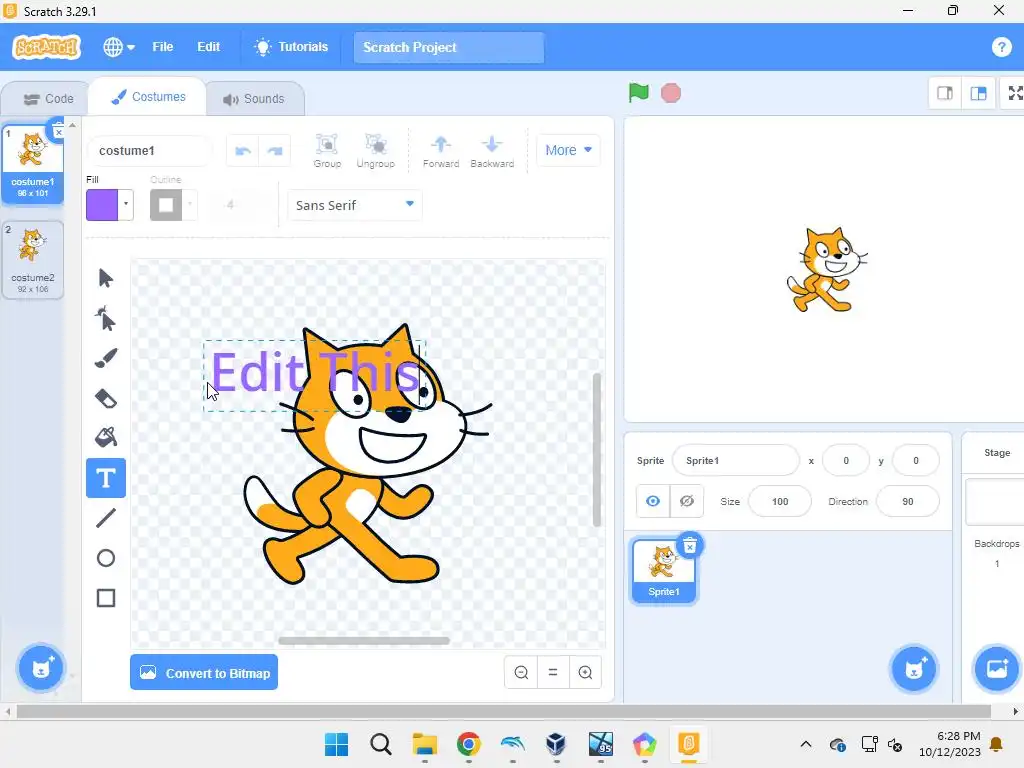This screenshot has height=768, width=1024.
Task: Click the Undo arrow
Action: (243, 151)
